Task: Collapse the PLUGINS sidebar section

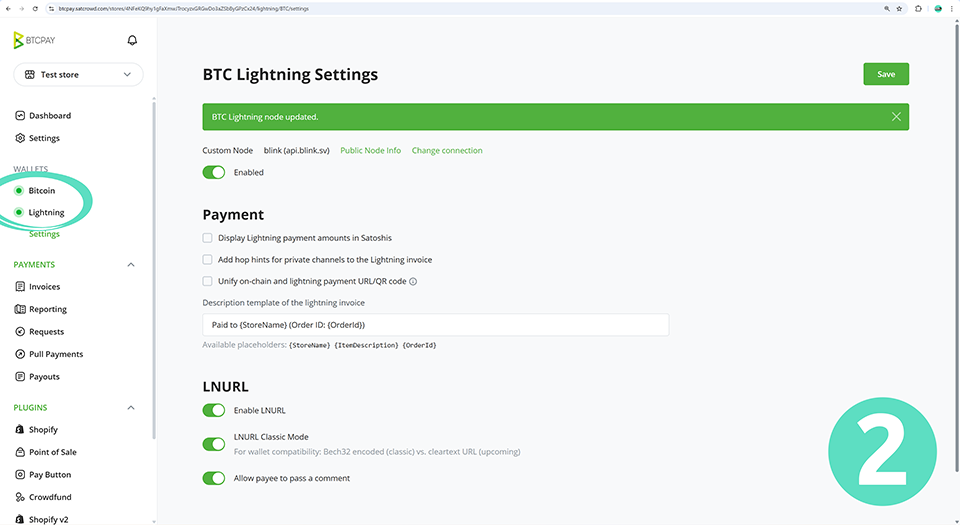Action: point(131,408)
